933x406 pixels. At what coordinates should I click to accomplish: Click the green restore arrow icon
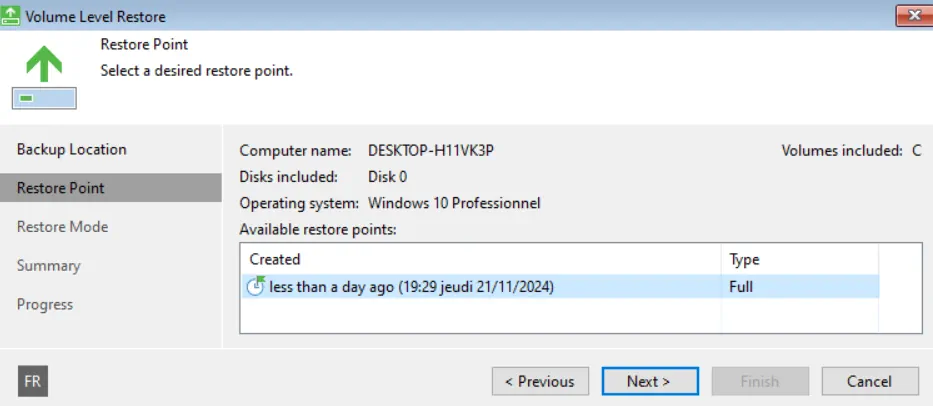(x=44, y=64)
